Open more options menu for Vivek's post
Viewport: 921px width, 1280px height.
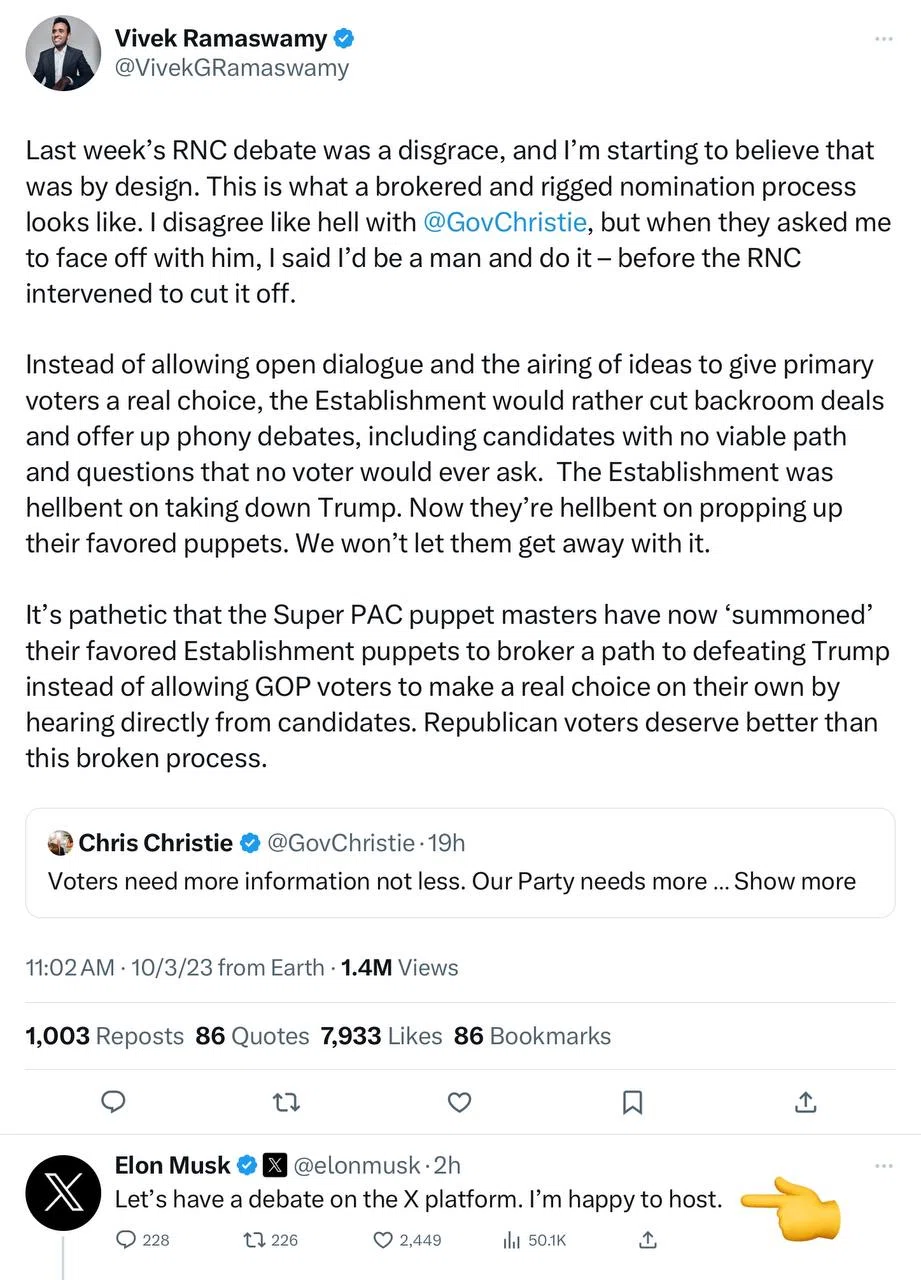[x=883, y=39]
